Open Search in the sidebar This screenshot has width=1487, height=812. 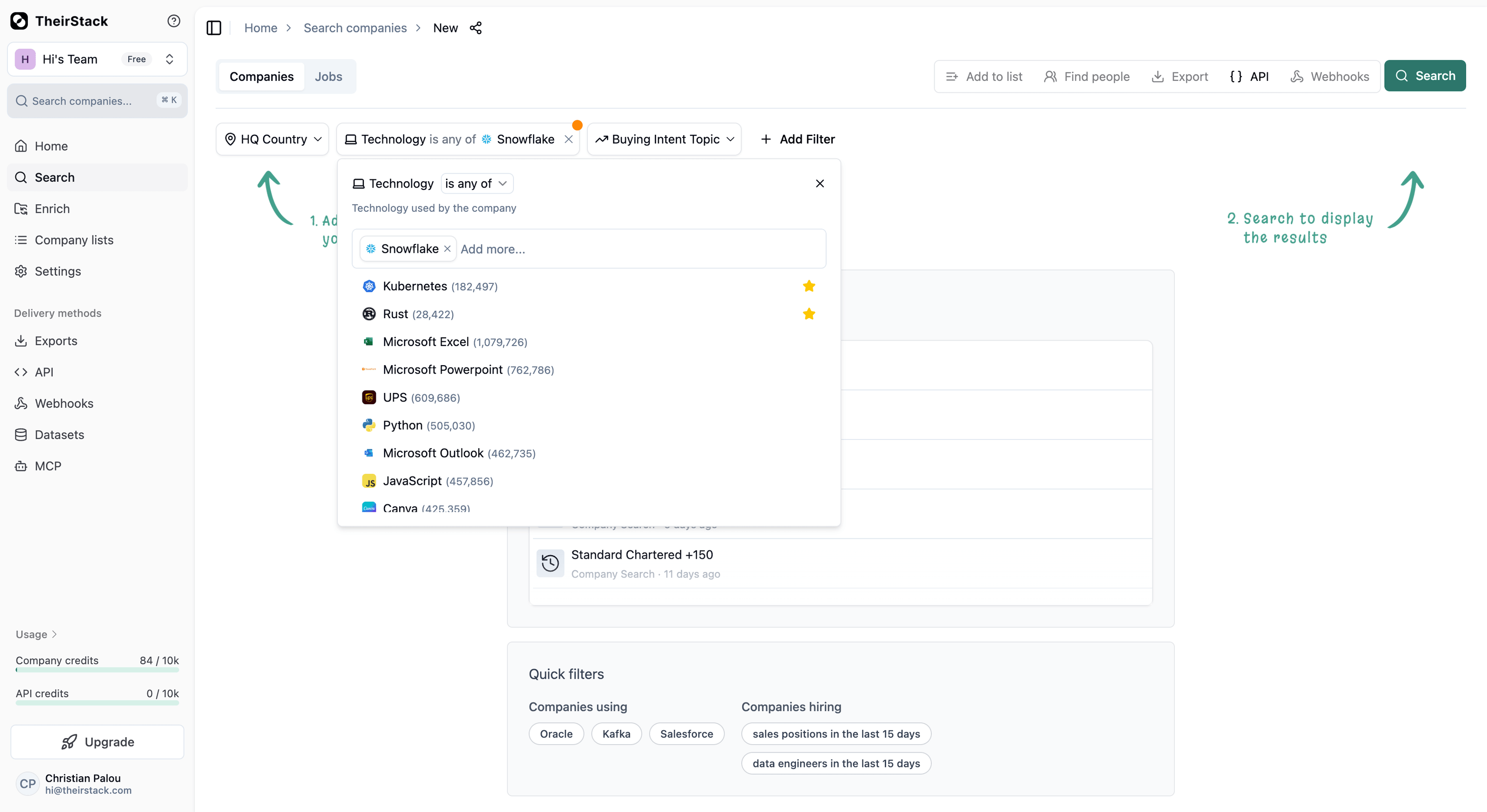(x=97, y=177)
